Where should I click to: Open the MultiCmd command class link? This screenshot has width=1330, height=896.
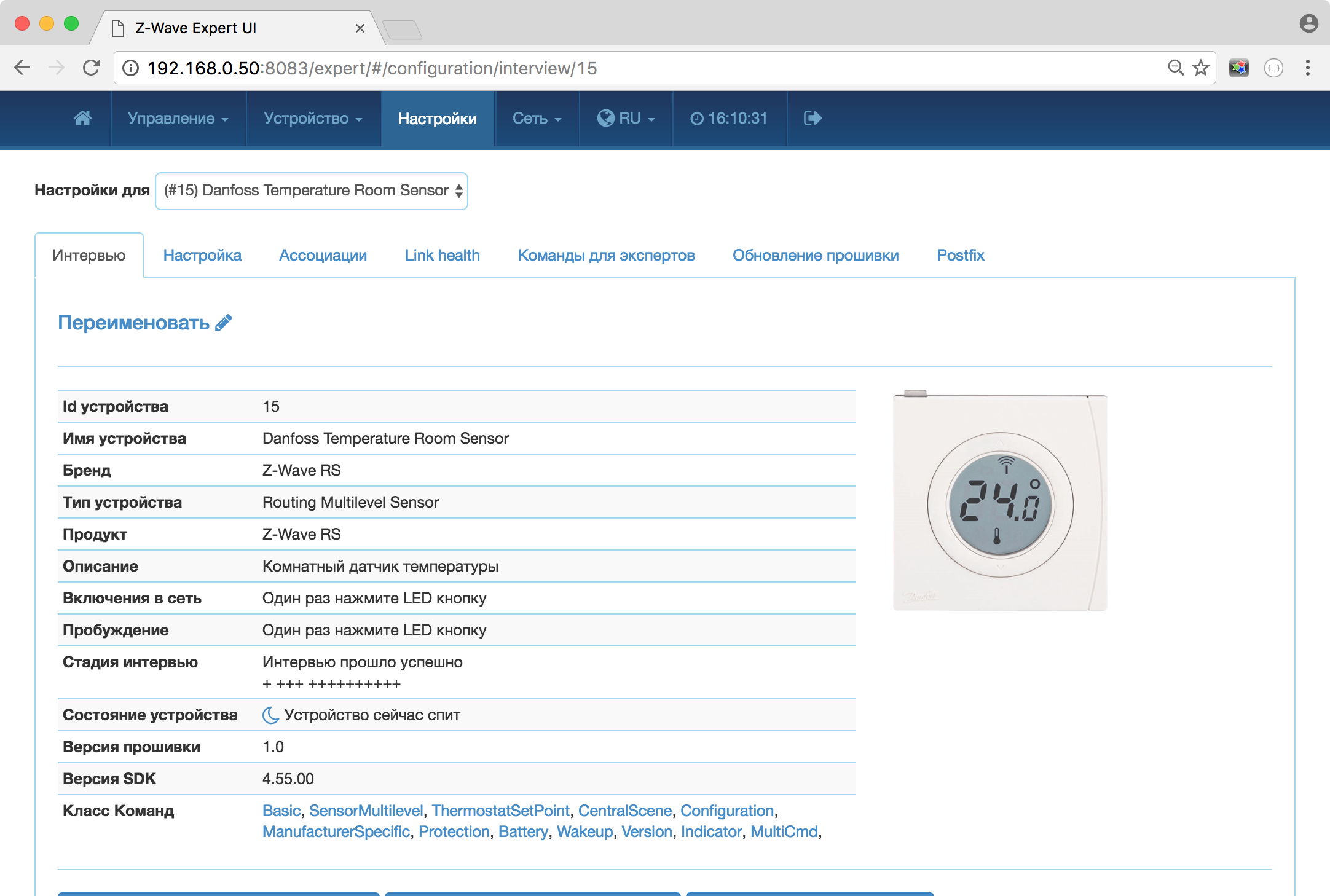click(784, 831)
